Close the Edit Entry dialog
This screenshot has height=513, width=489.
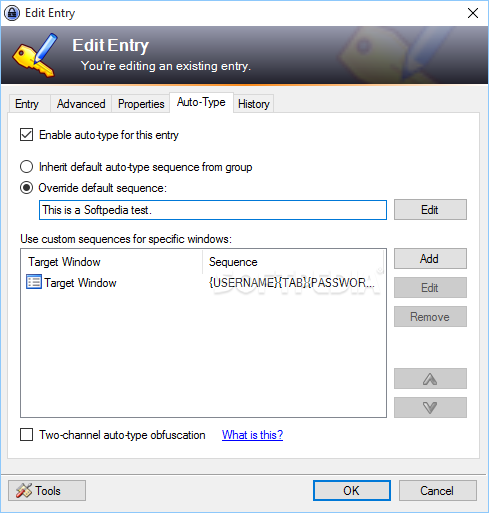pyautogui.click(x=473, y=13)
